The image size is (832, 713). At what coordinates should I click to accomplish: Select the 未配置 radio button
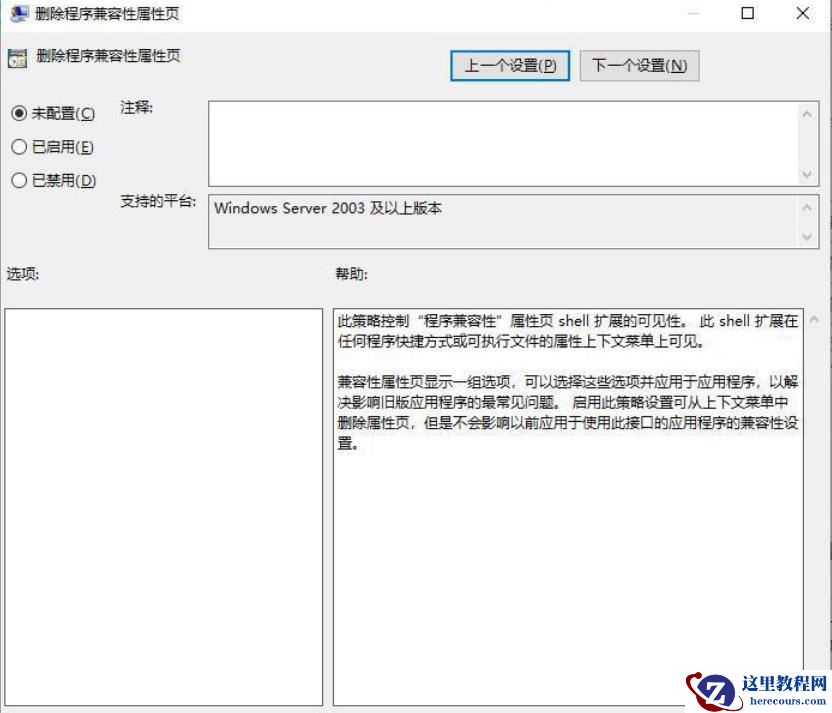(x=20, y=113)
